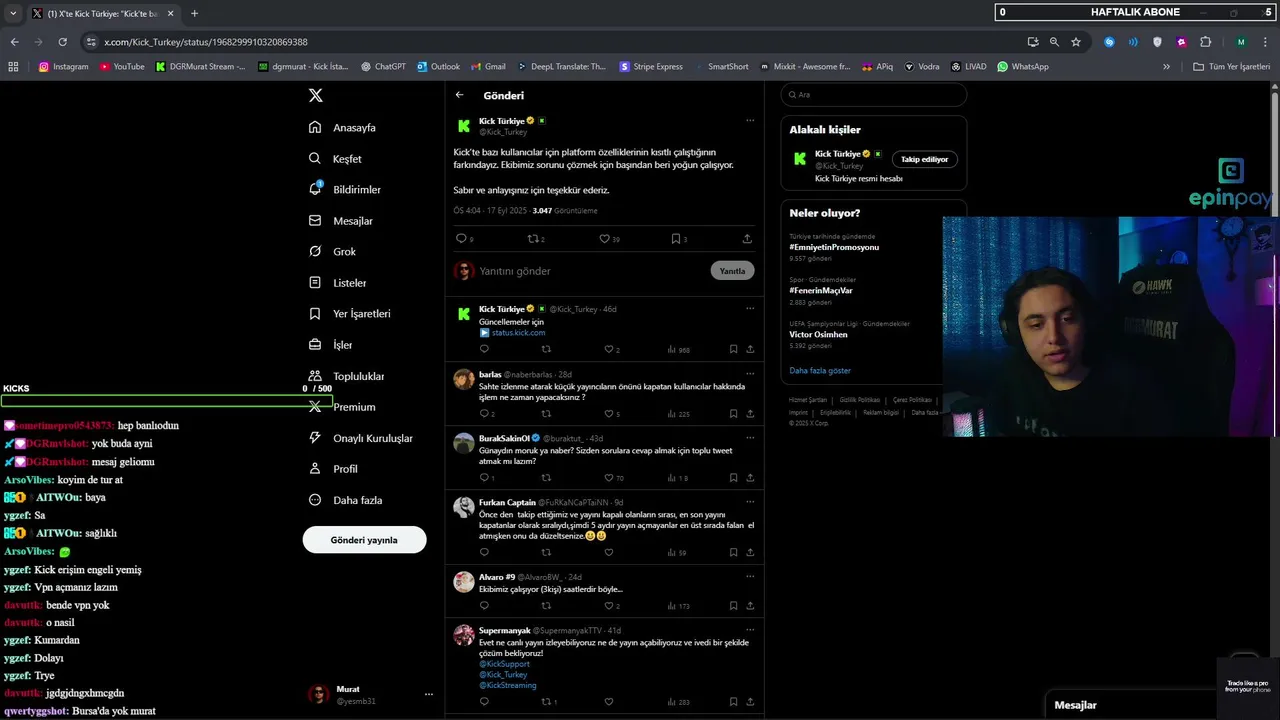Open Anasayfa home in sidebar
The width and height of the screenshot is (1280, 720).
tap(342, 127)
